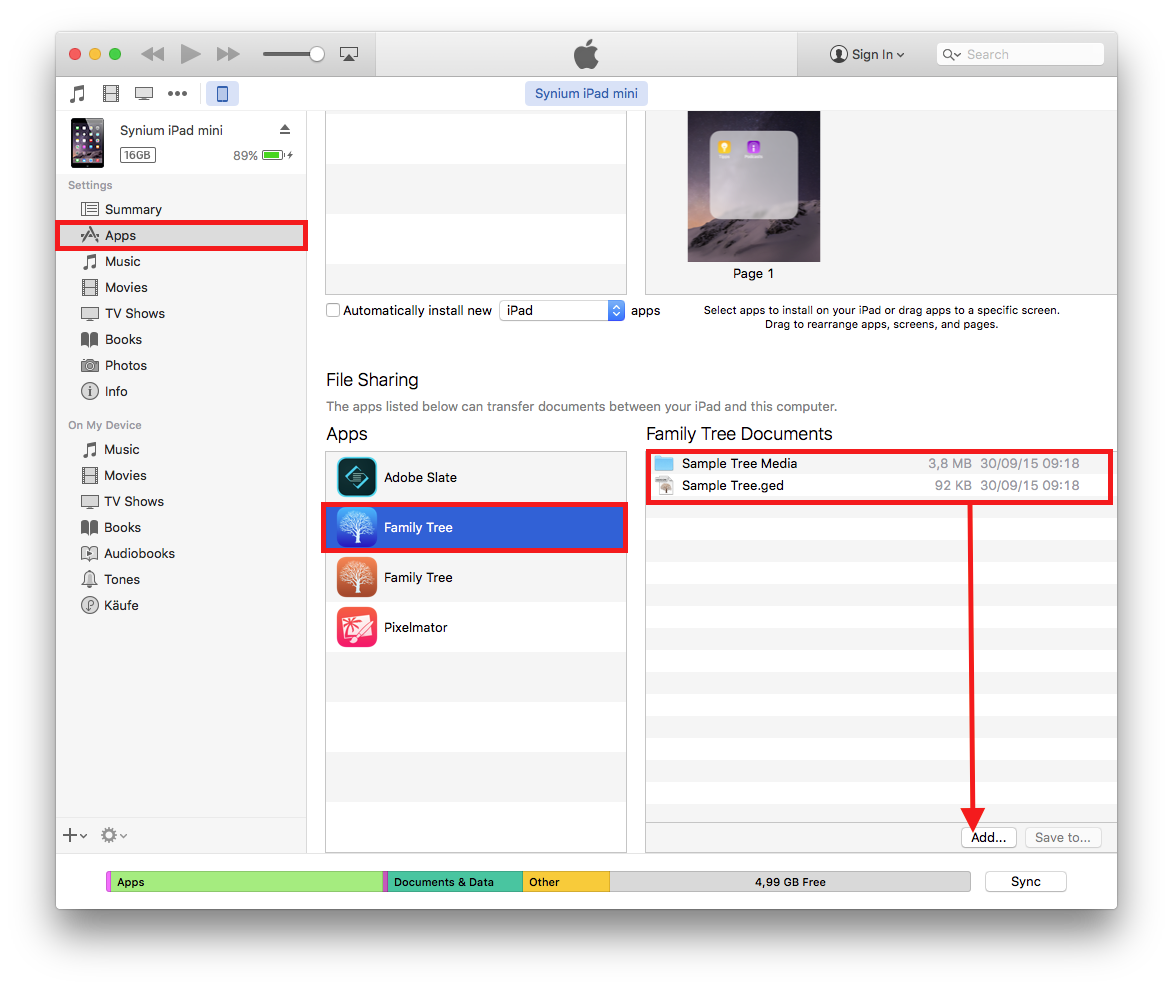Open Summary in Settings sidebar

181,209
